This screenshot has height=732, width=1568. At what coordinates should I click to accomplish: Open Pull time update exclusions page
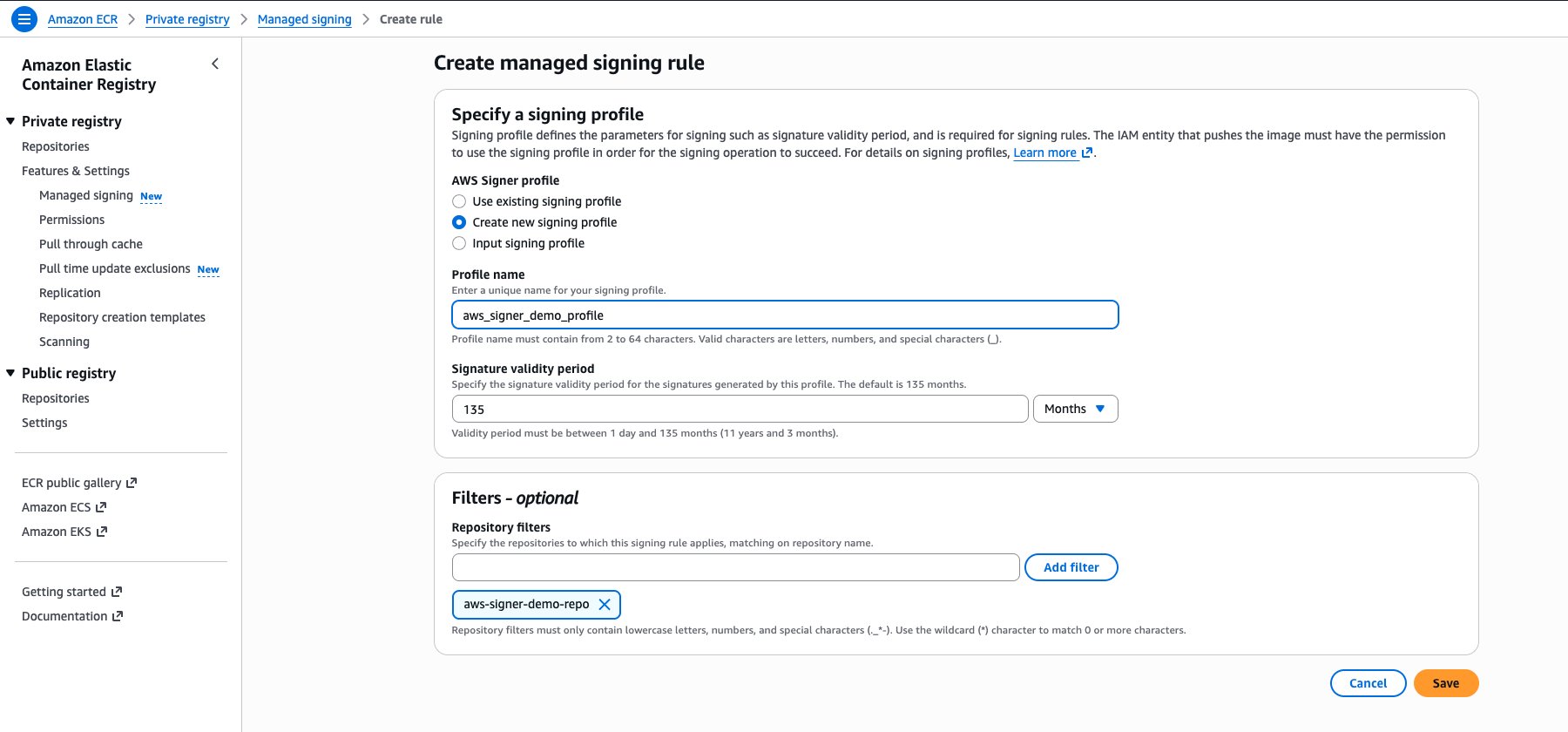[x=114, y=268]
